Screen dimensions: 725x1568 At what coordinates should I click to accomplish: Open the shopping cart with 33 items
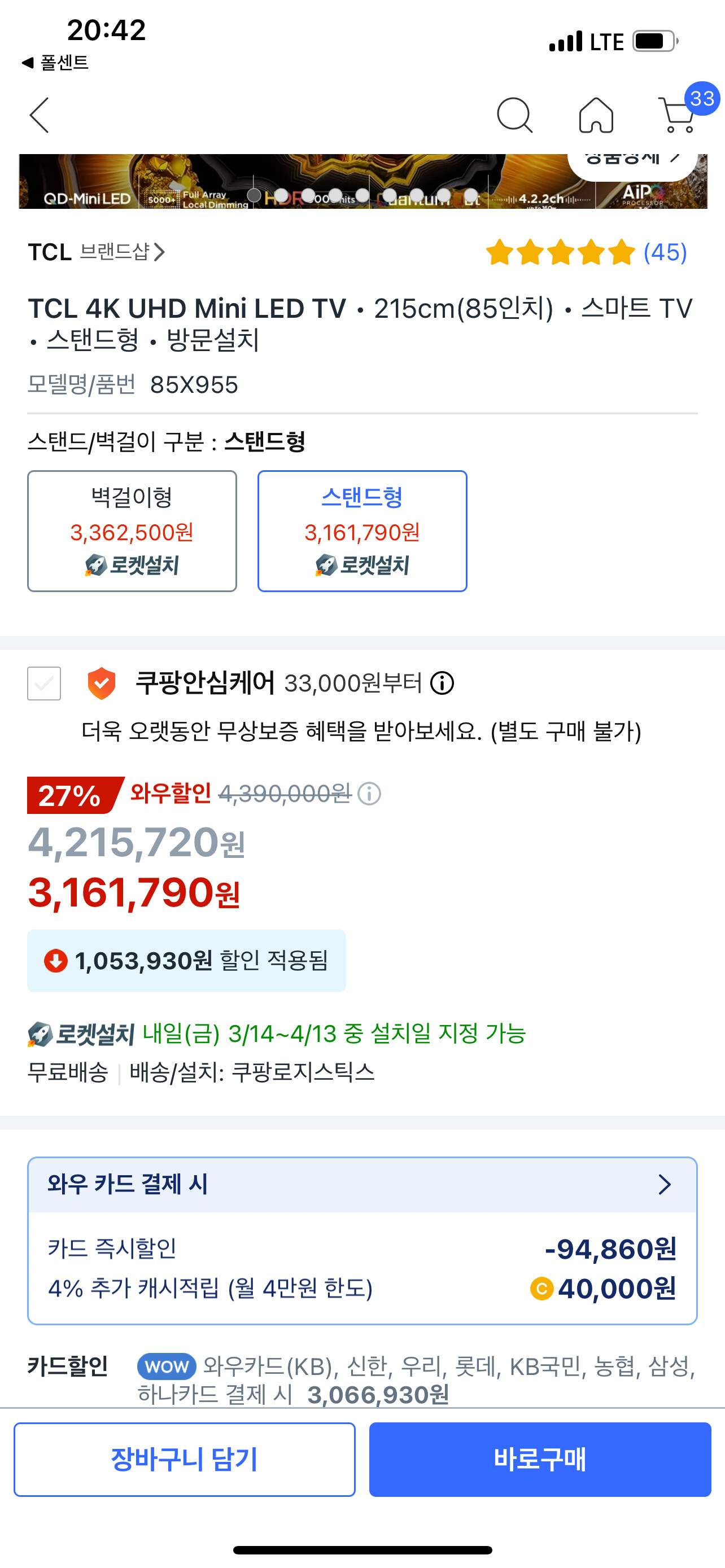coord(679,115)
